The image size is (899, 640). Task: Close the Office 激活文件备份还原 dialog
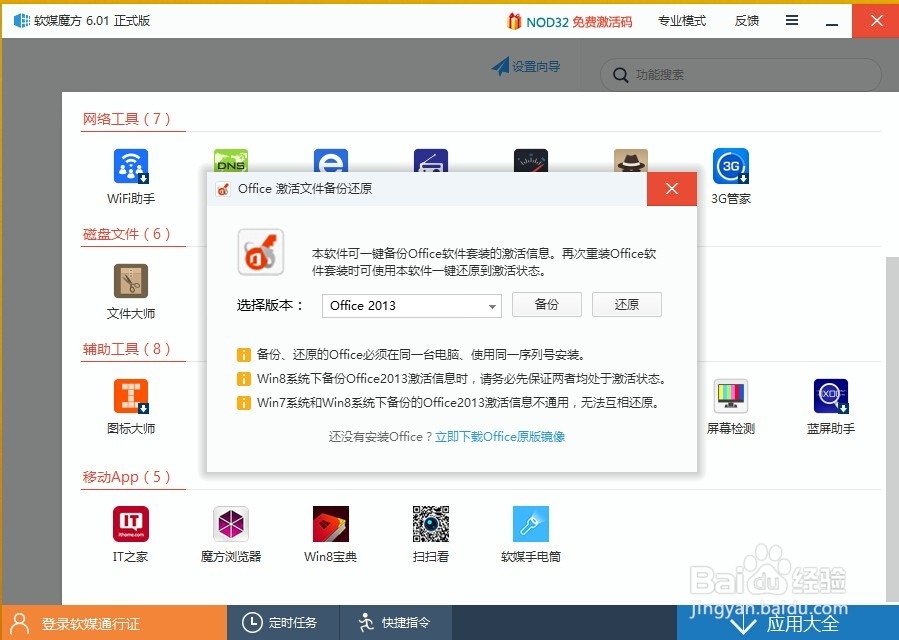point(672,189)
